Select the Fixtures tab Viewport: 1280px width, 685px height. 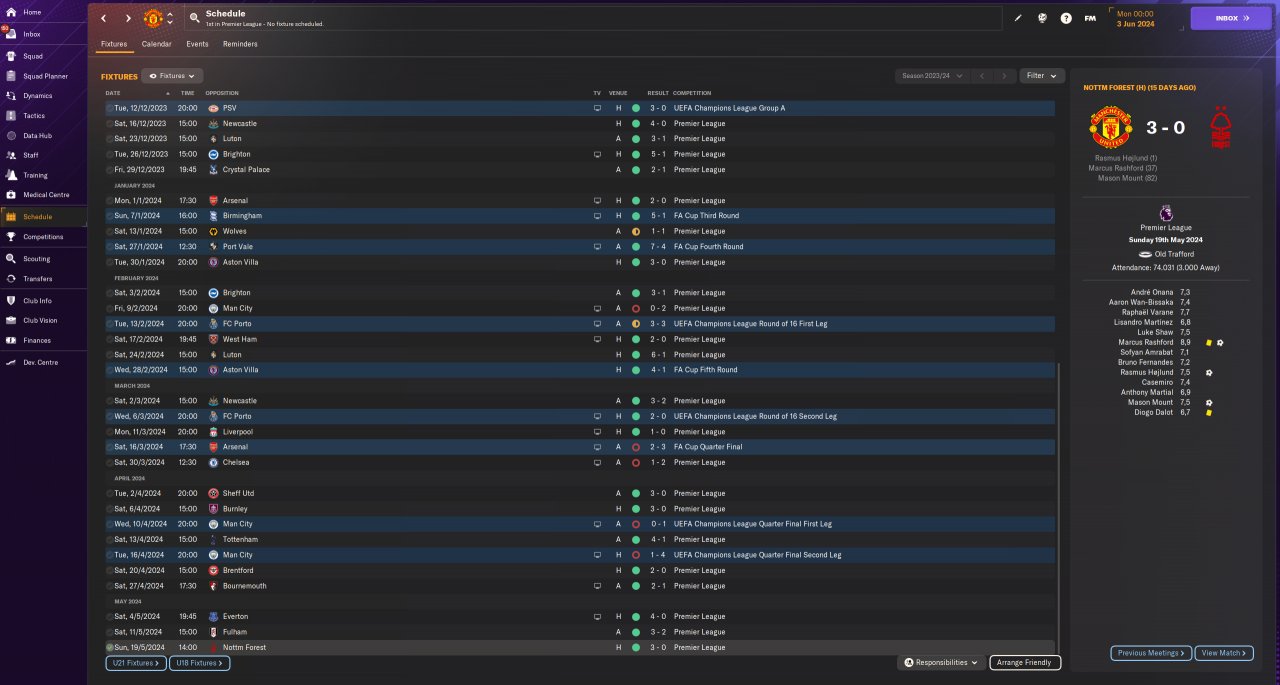(x=113, y=44)
